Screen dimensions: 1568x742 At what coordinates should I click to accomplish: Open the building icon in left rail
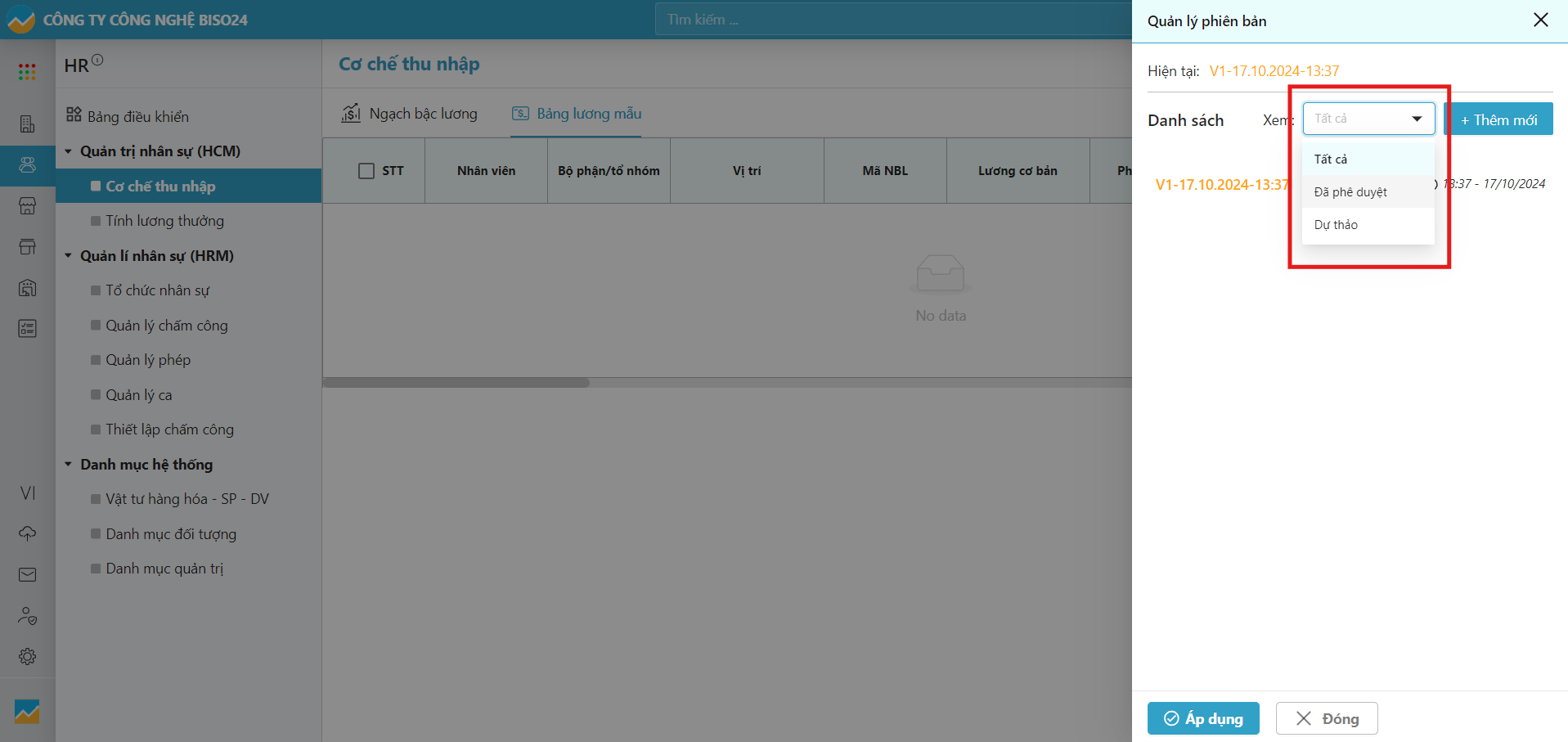[x=27, y=124]
